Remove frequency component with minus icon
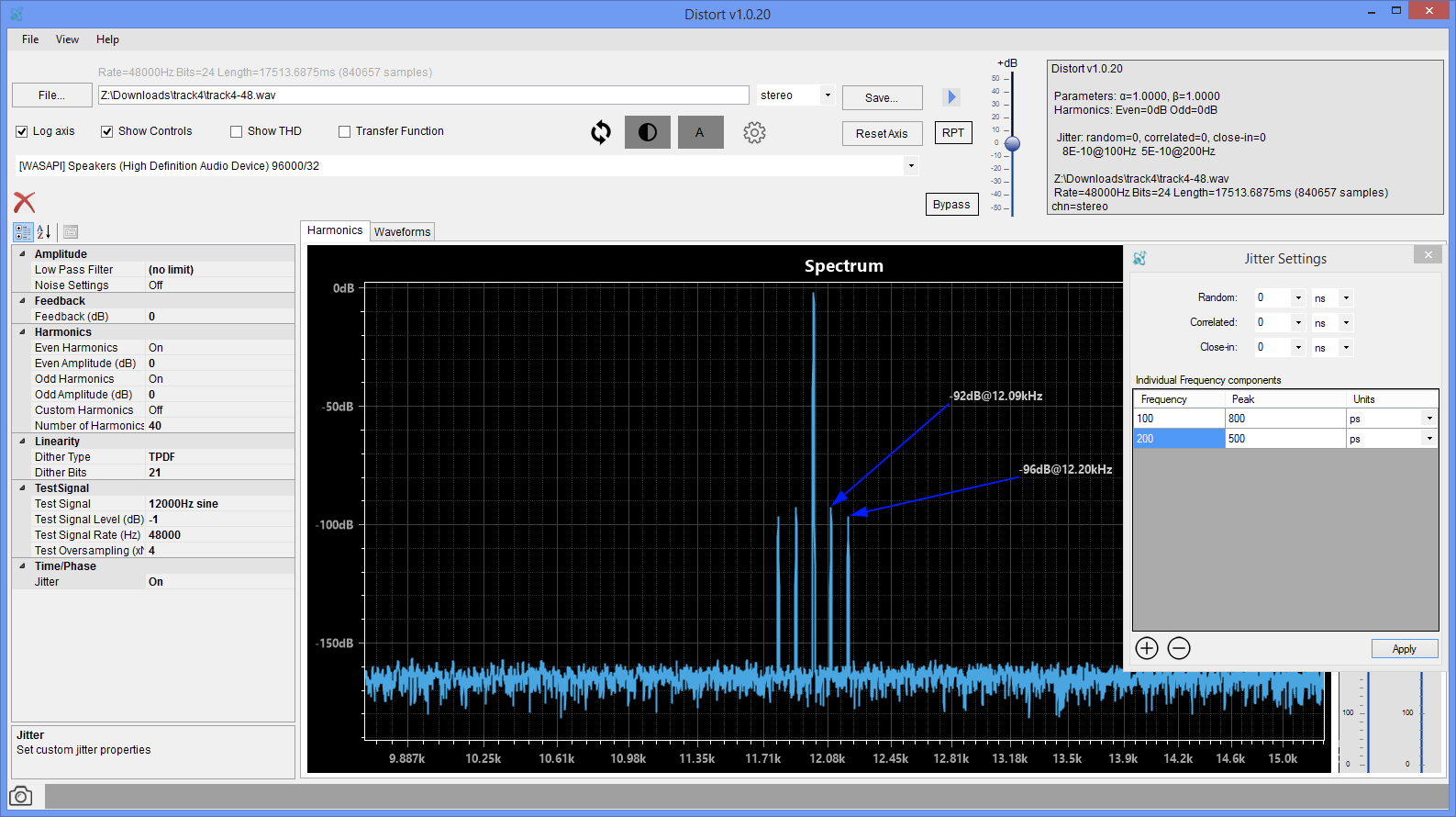Image resolution: width=1456 pixels, height=817 pixels. pyautogui.click(x=1179, y=648)
